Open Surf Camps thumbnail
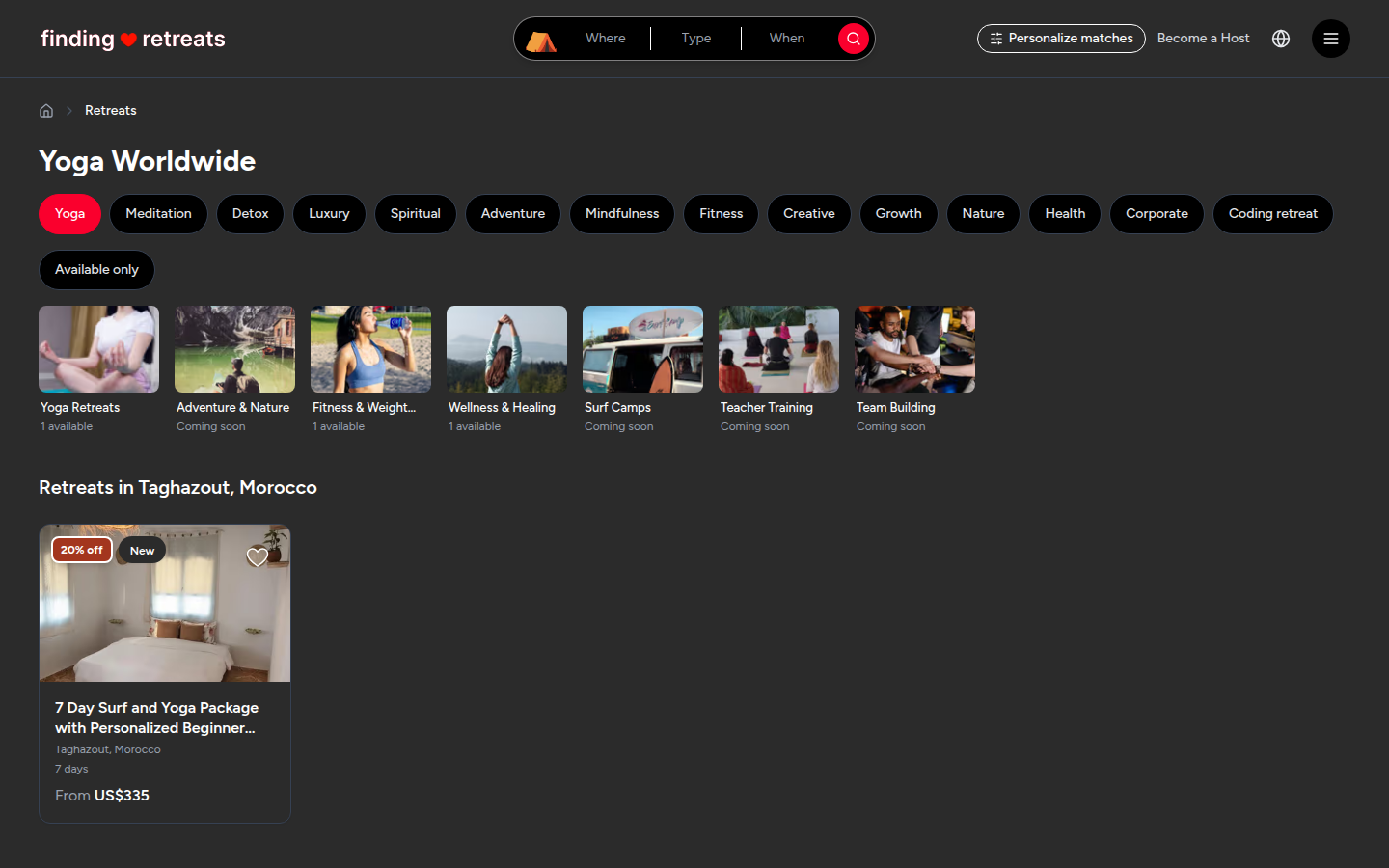The image size is (1389, 868). (642, 349)
